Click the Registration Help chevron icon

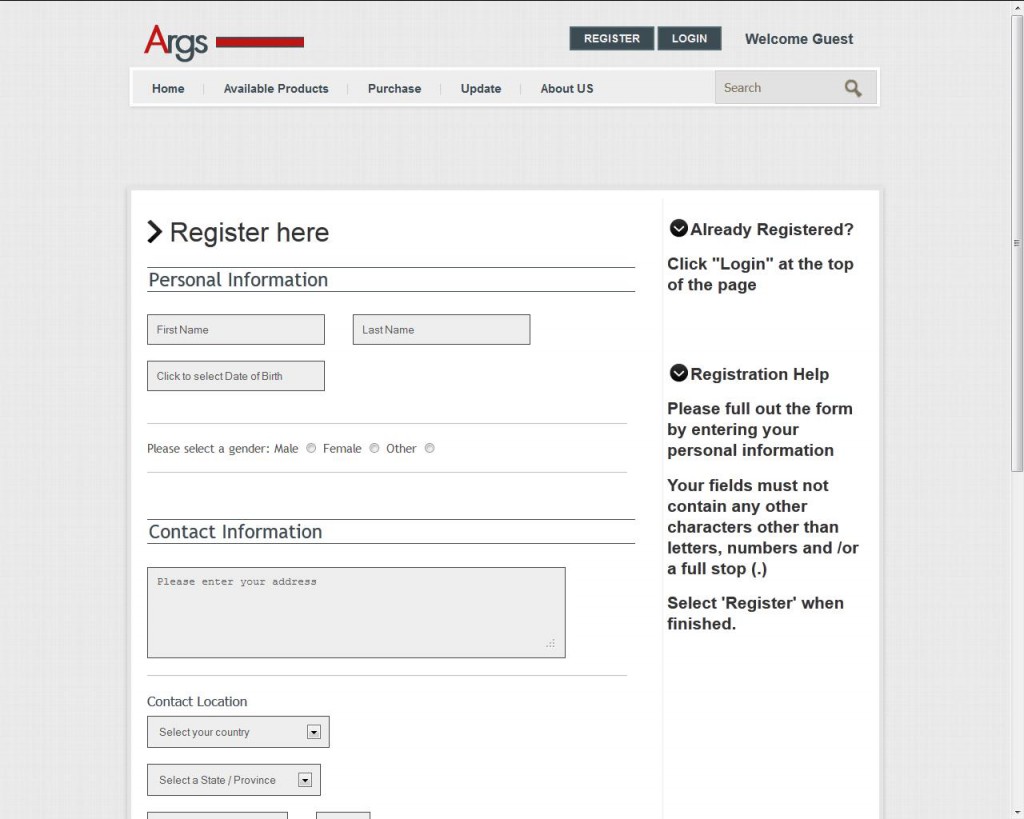pos(678,374)
